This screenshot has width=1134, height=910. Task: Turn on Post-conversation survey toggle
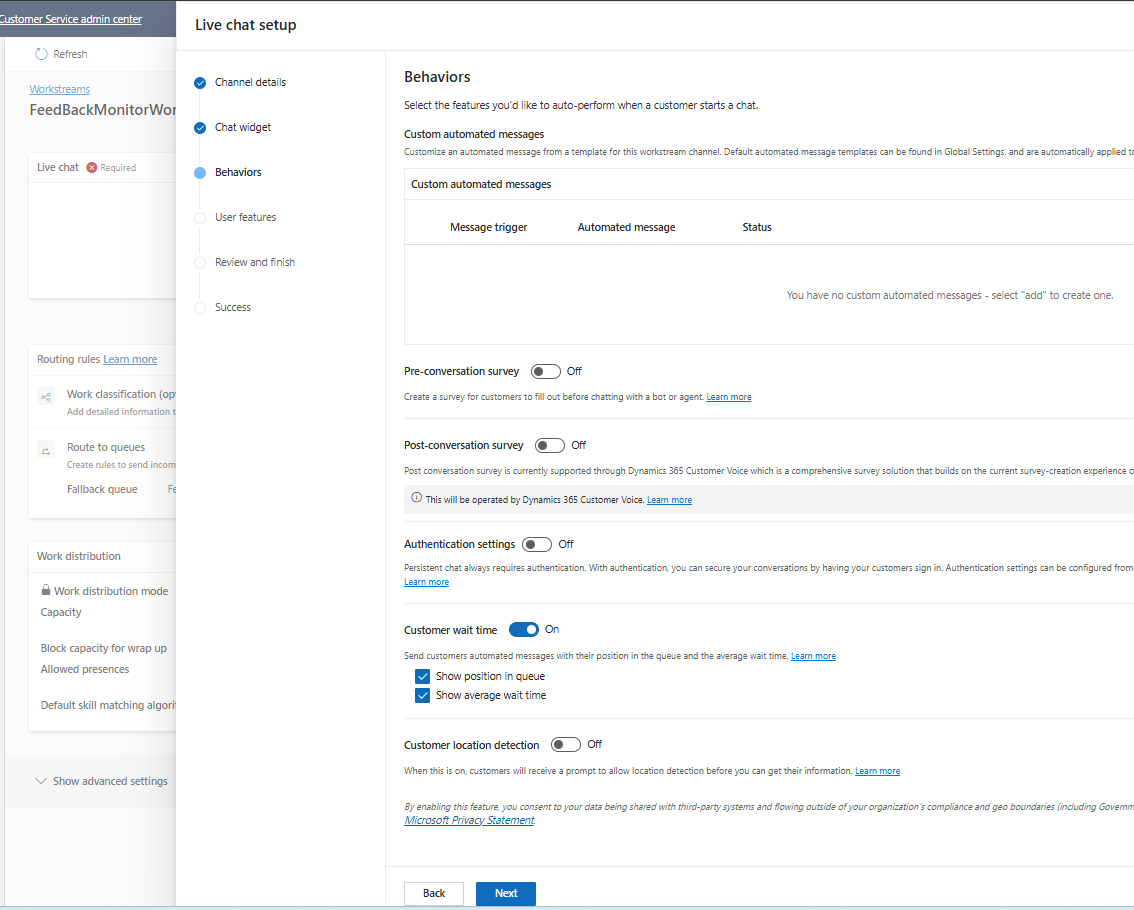550,445
